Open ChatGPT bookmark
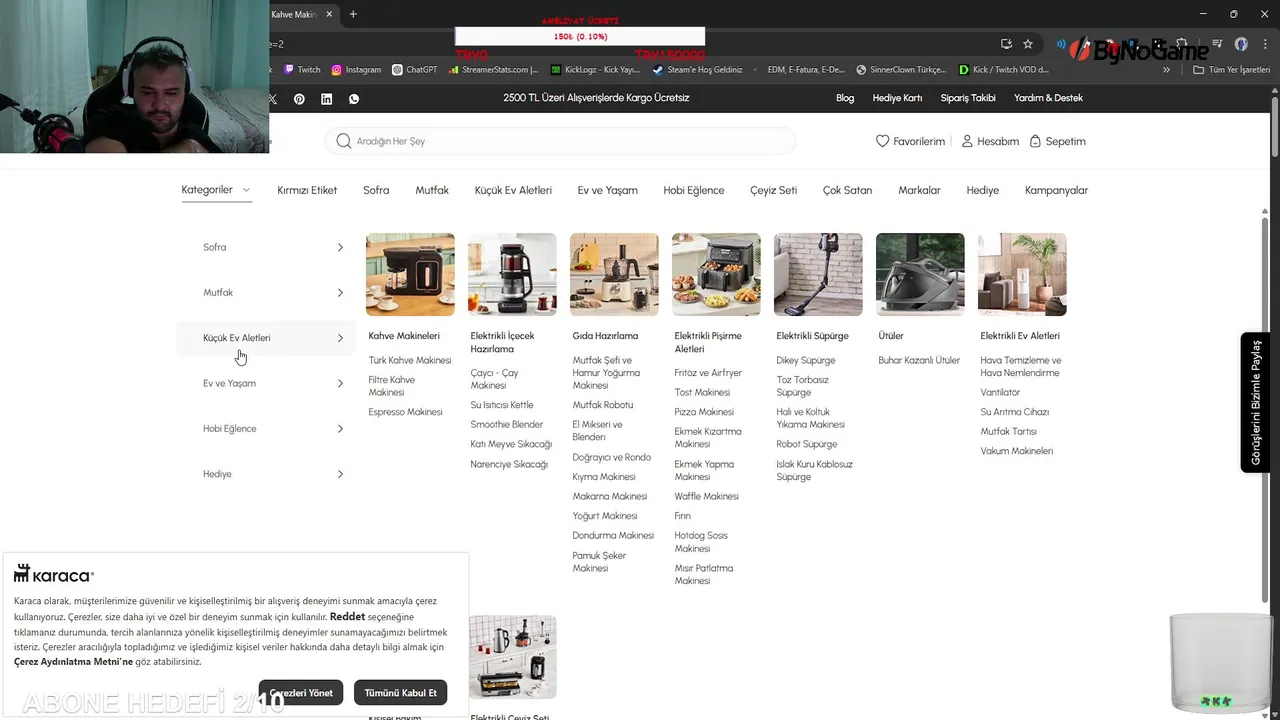 coord(414,70)
